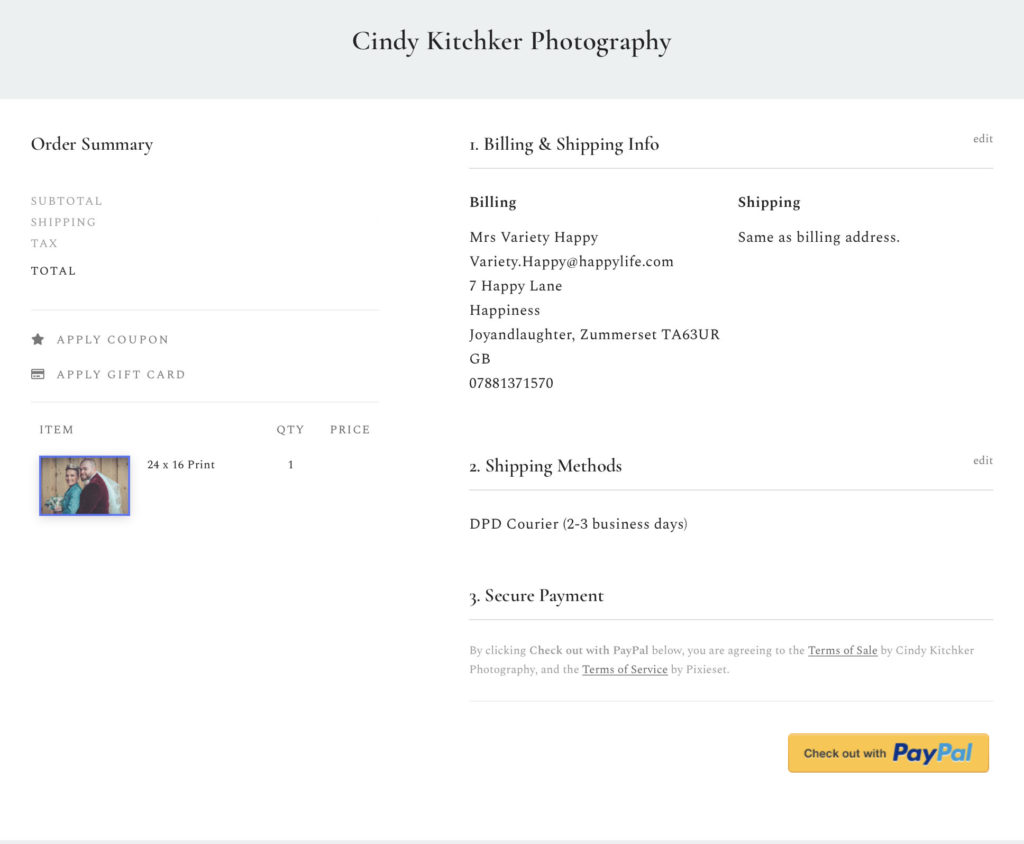Open the Terms of Service link
The image size is (1024, 844).
(x=624, y=670)
